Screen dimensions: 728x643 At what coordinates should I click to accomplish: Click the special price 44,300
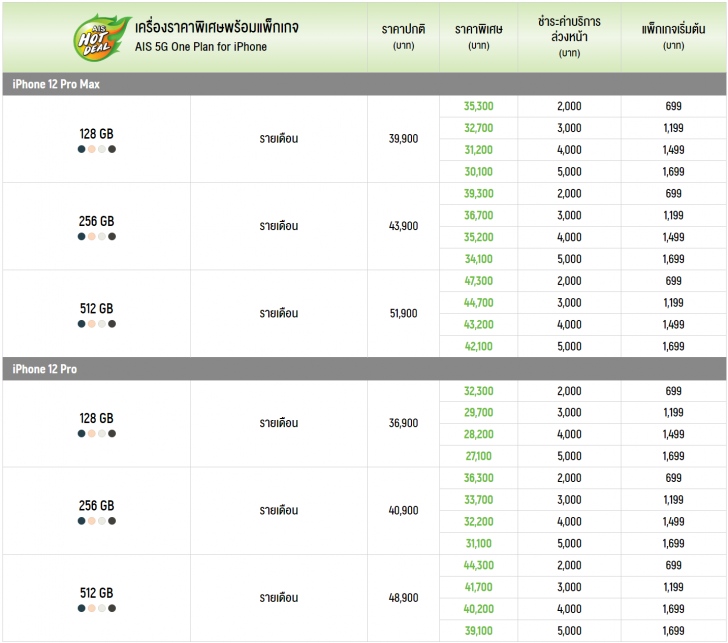479,565
